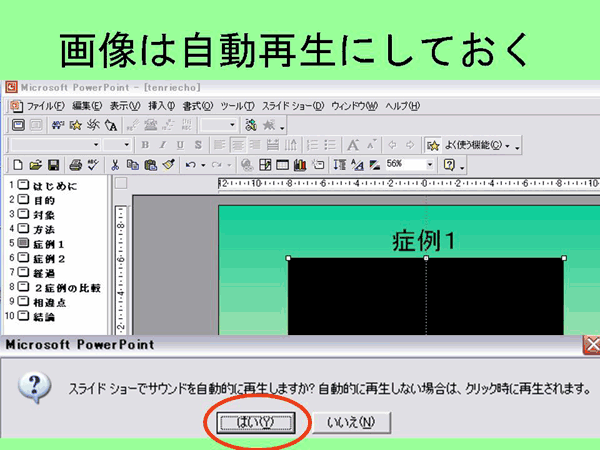Click the Help question mark toolbar icon
This screenshot has width=600, height=450.
(449, 165)
